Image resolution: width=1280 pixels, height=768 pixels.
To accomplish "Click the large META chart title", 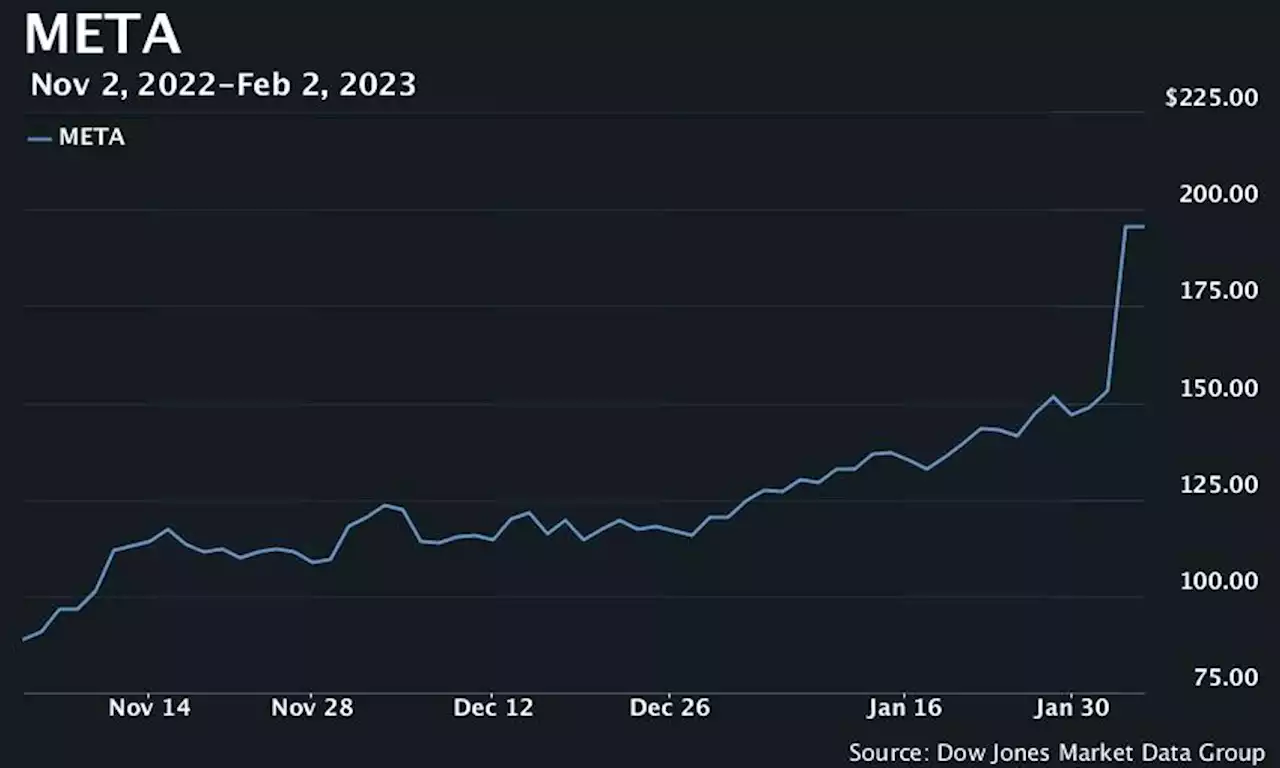I will [x=103, y=32].
